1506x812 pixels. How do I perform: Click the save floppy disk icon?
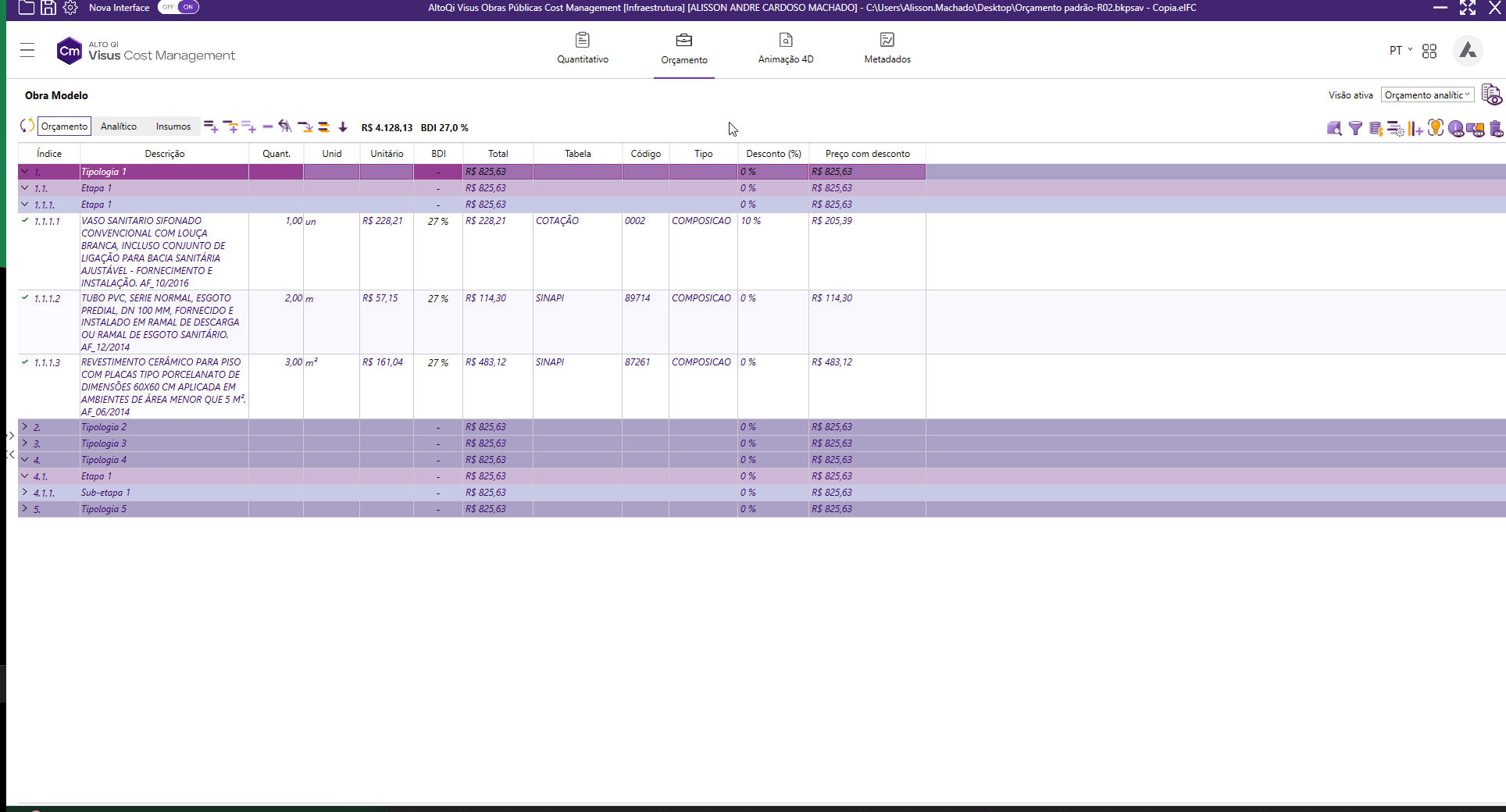pyautogui.click(x=48, y=8)
